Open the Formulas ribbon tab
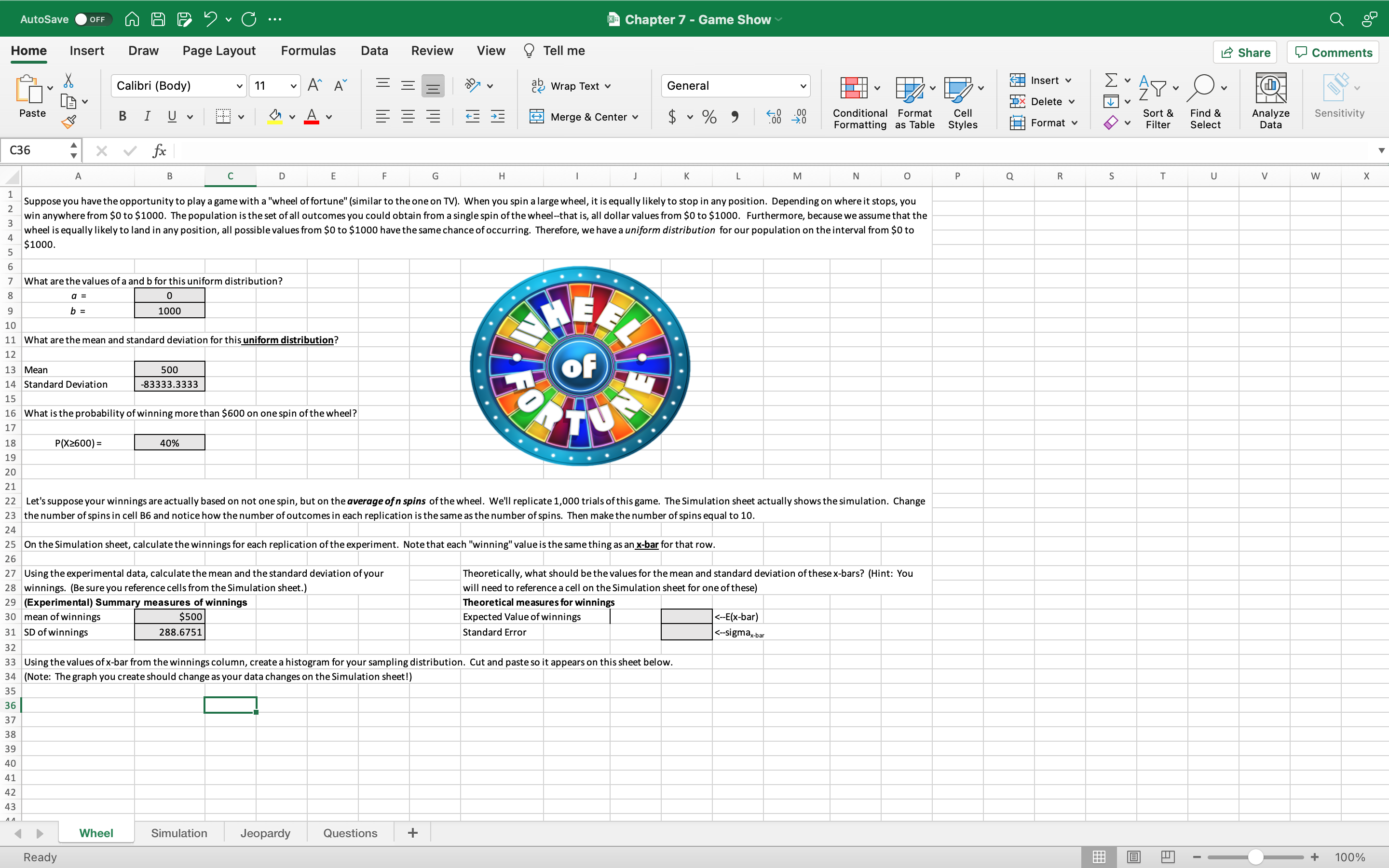 tap(308, 51)
